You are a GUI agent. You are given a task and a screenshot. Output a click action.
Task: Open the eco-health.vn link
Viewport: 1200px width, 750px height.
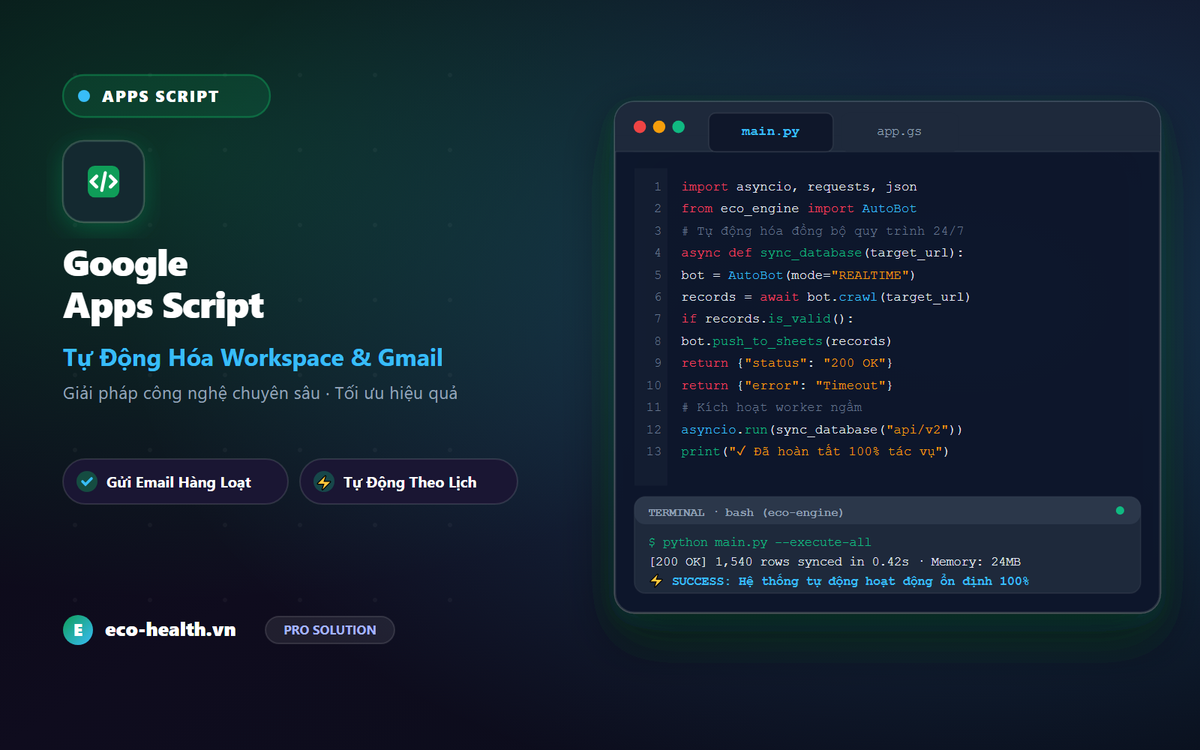coord(170,630)
